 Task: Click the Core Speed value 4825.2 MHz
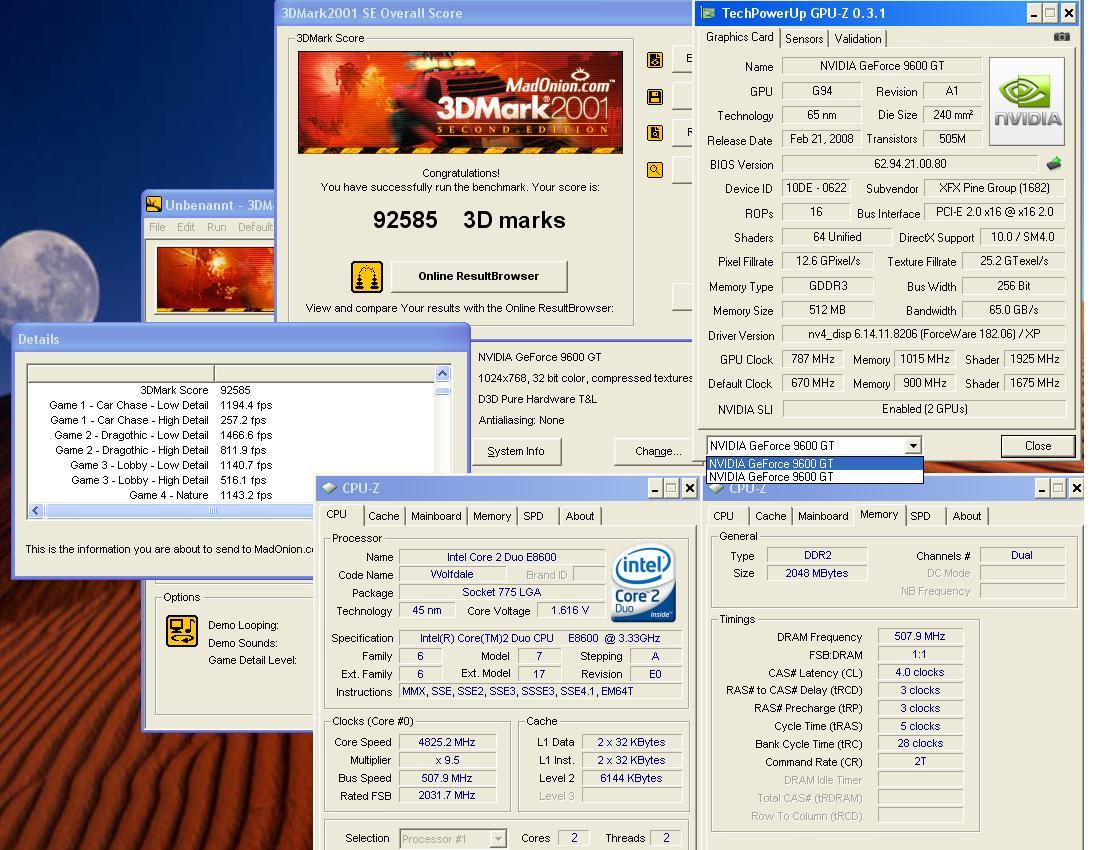point(446,742)
